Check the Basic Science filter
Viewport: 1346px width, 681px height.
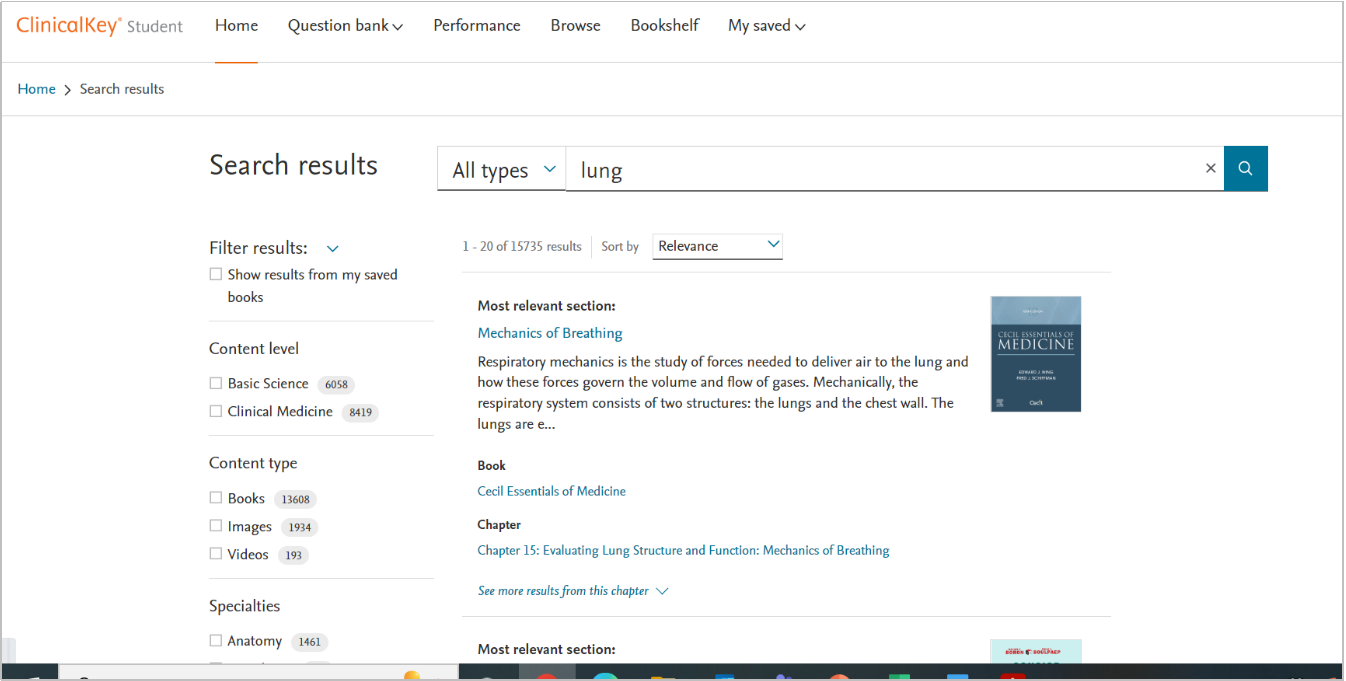point(216,383)
